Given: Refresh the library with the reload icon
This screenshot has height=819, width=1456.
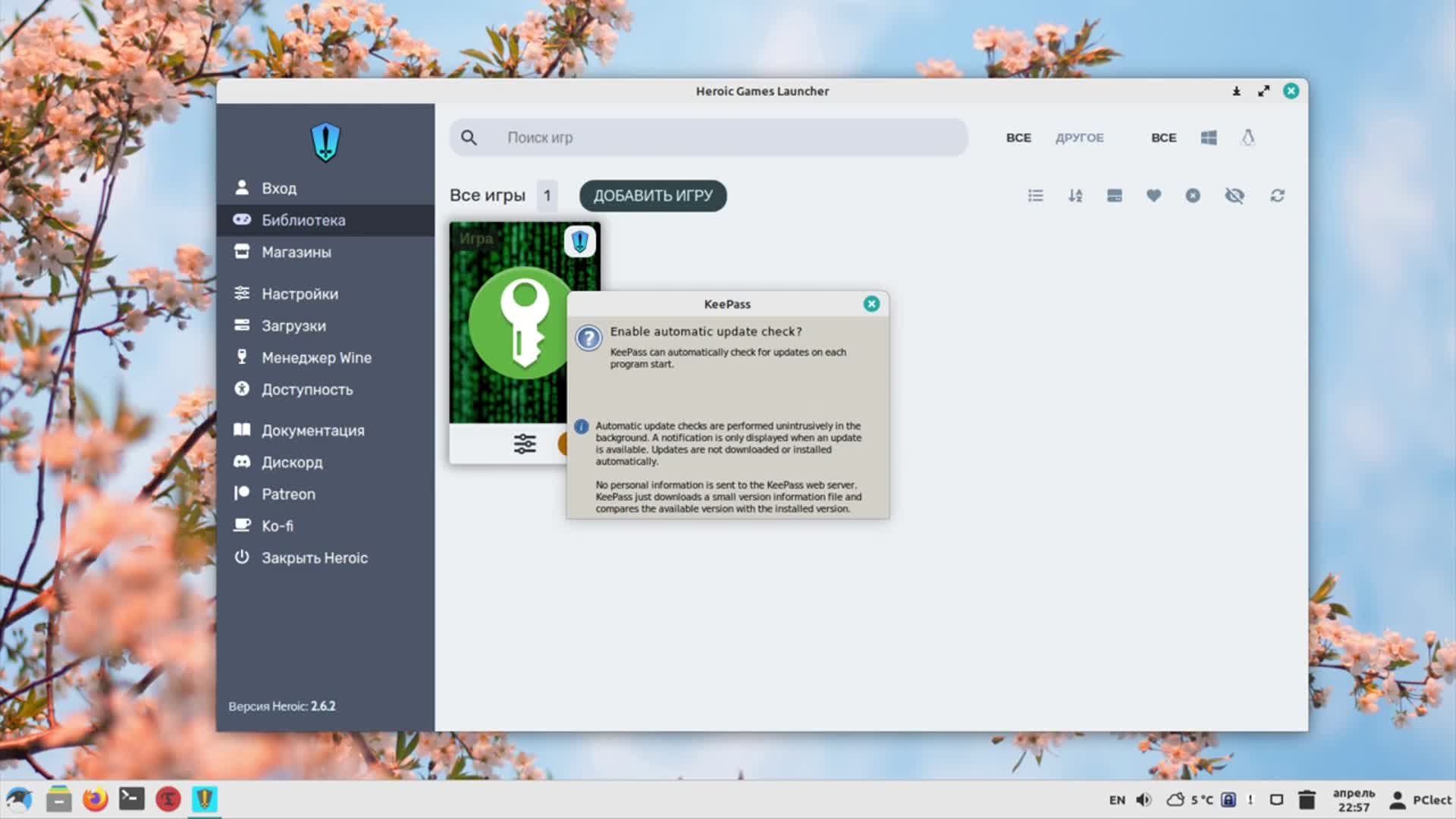Looking at the screenshot, I should pyautogui.click(x=1277, y=196).
